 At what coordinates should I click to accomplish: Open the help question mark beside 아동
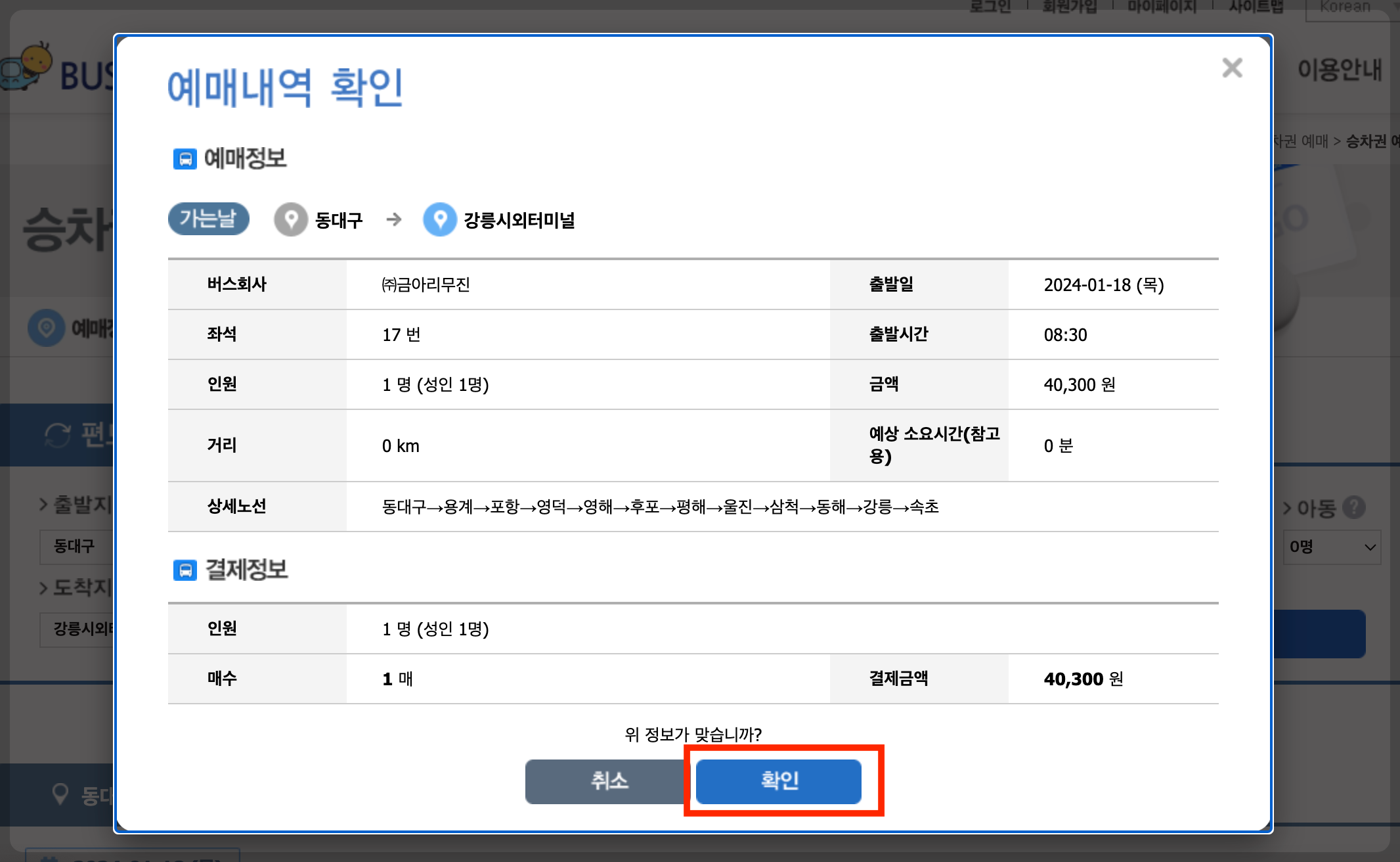[x=1354, y=507]
